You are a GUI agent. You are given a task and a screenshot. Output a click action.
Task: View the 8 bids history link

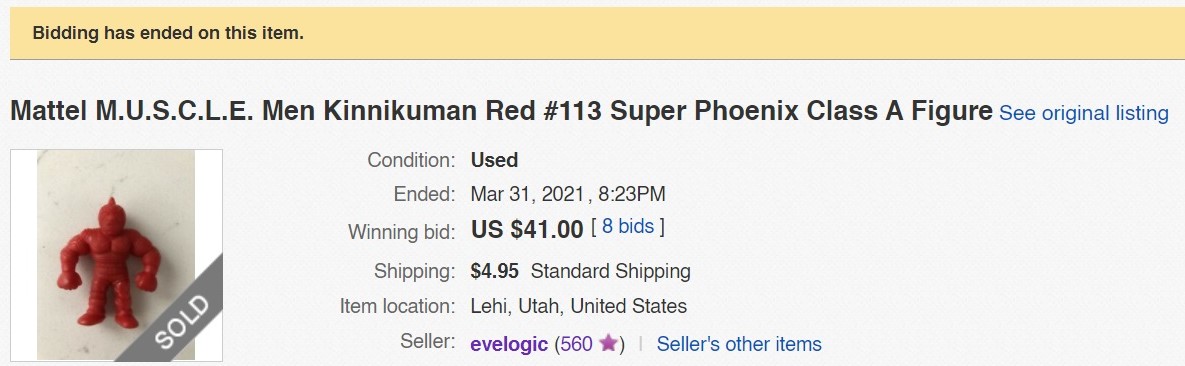pyautogui.click(x=627, y=226)
